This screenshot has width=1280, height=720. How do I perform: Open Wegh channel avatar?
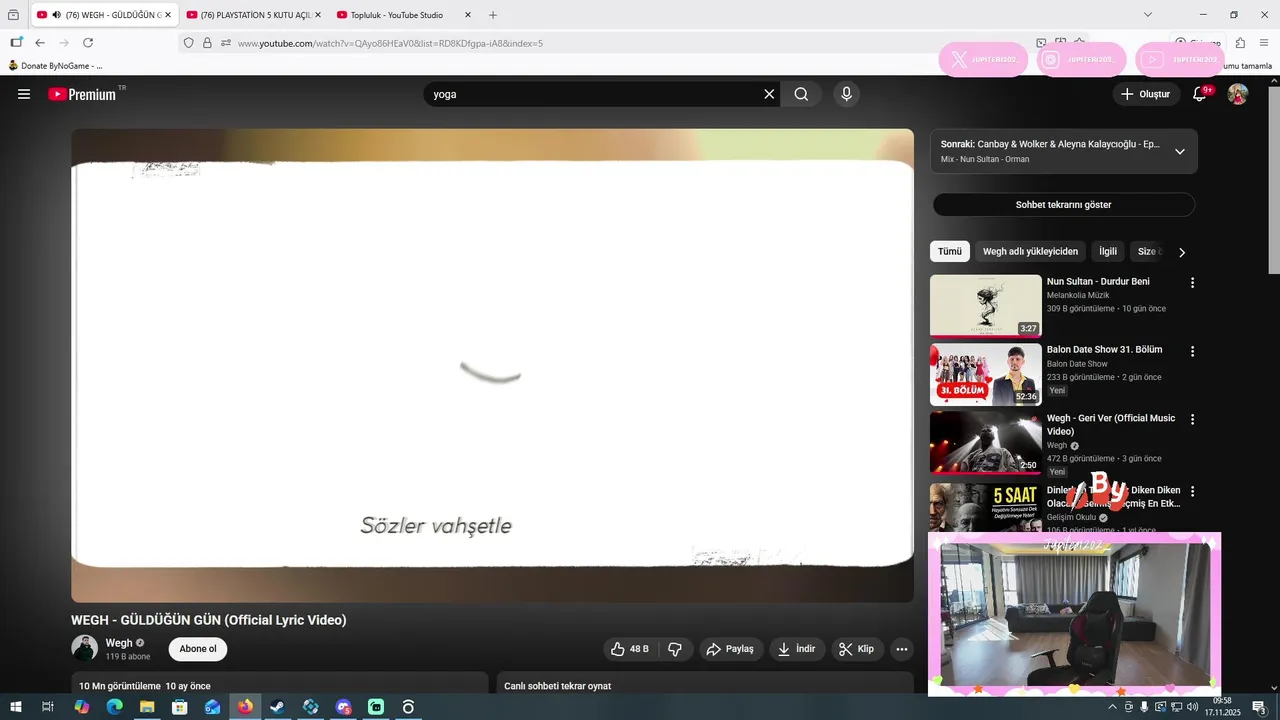[x=84, y=647]
